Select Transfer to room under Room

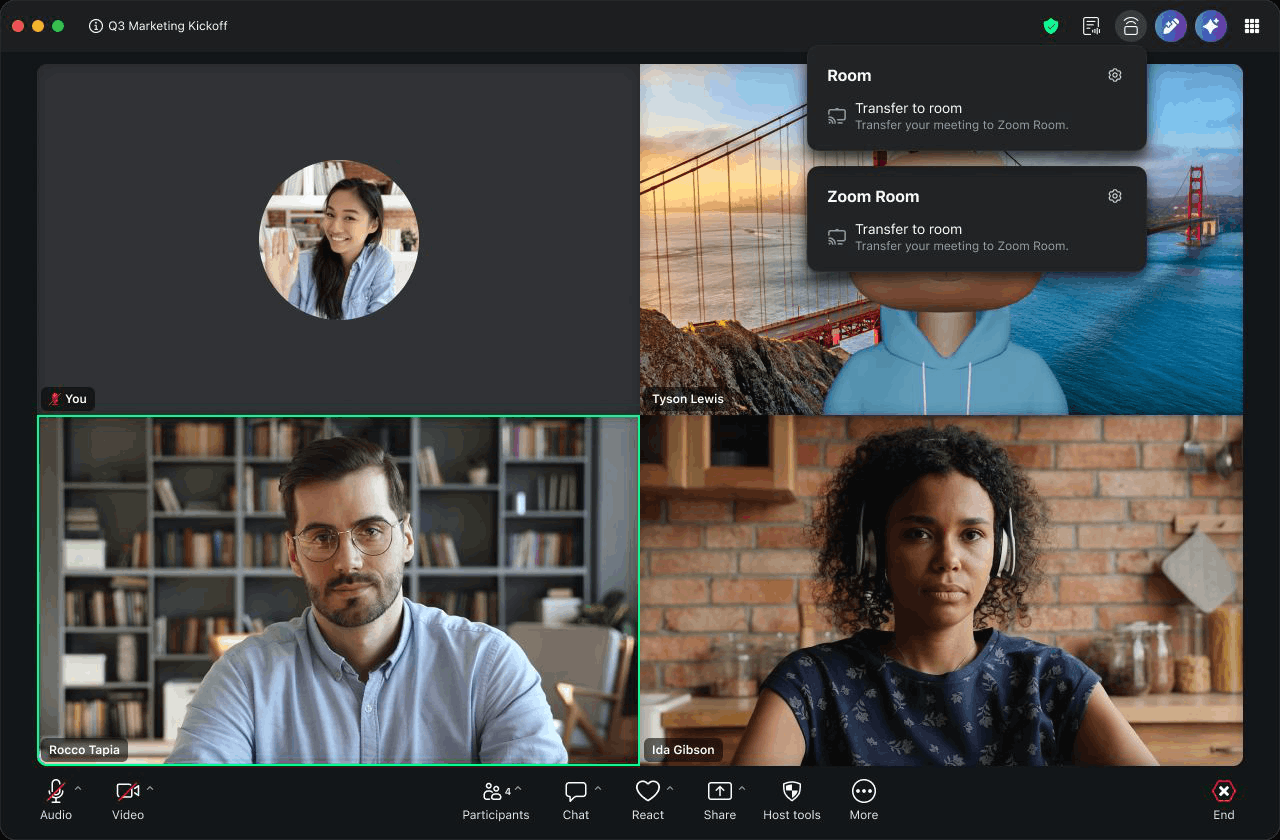click(x=976, y=116)
